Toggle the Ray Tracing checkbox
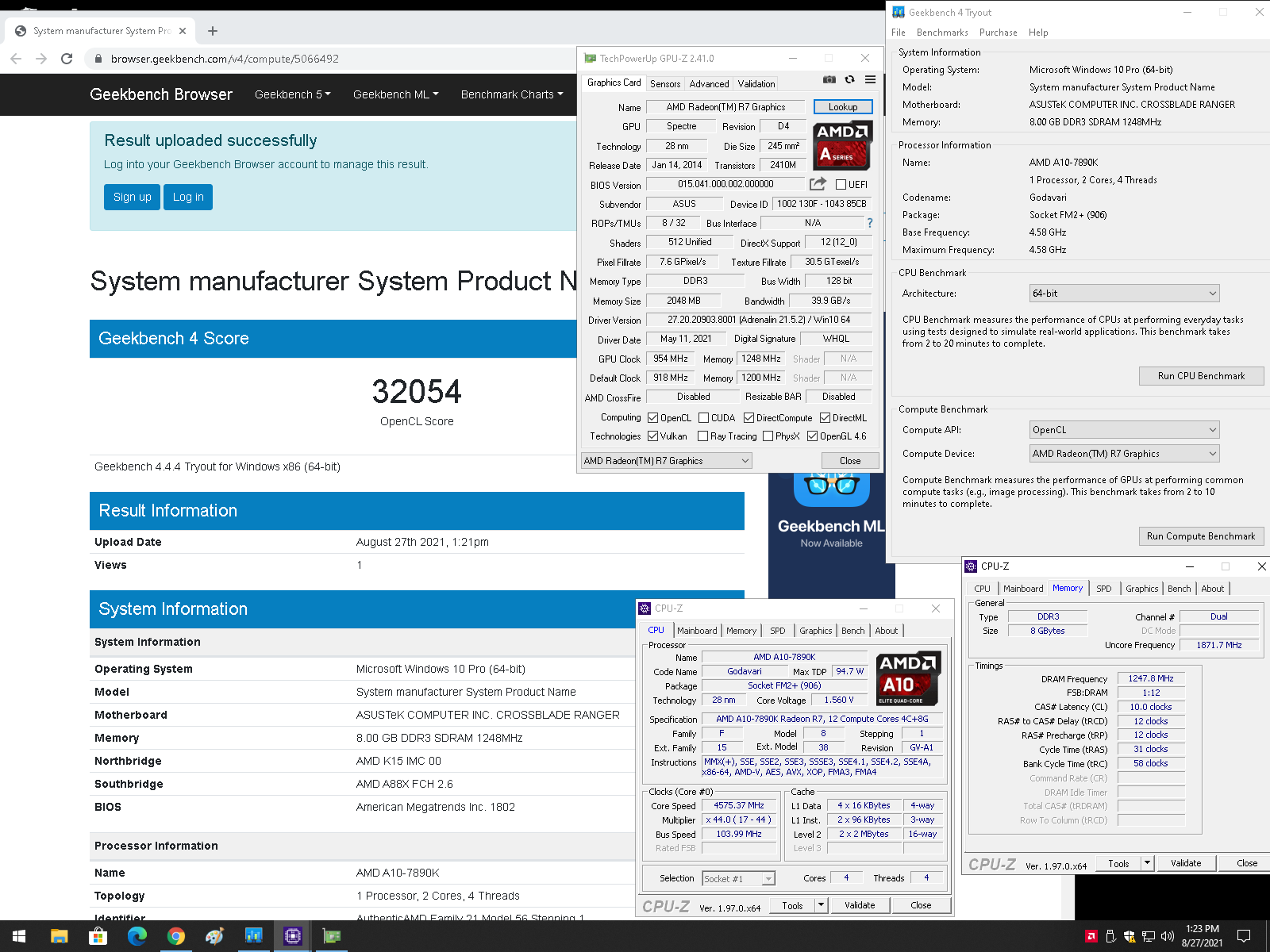The height and width of the screenshot is (952, 1270). click(x=702, y=436)
